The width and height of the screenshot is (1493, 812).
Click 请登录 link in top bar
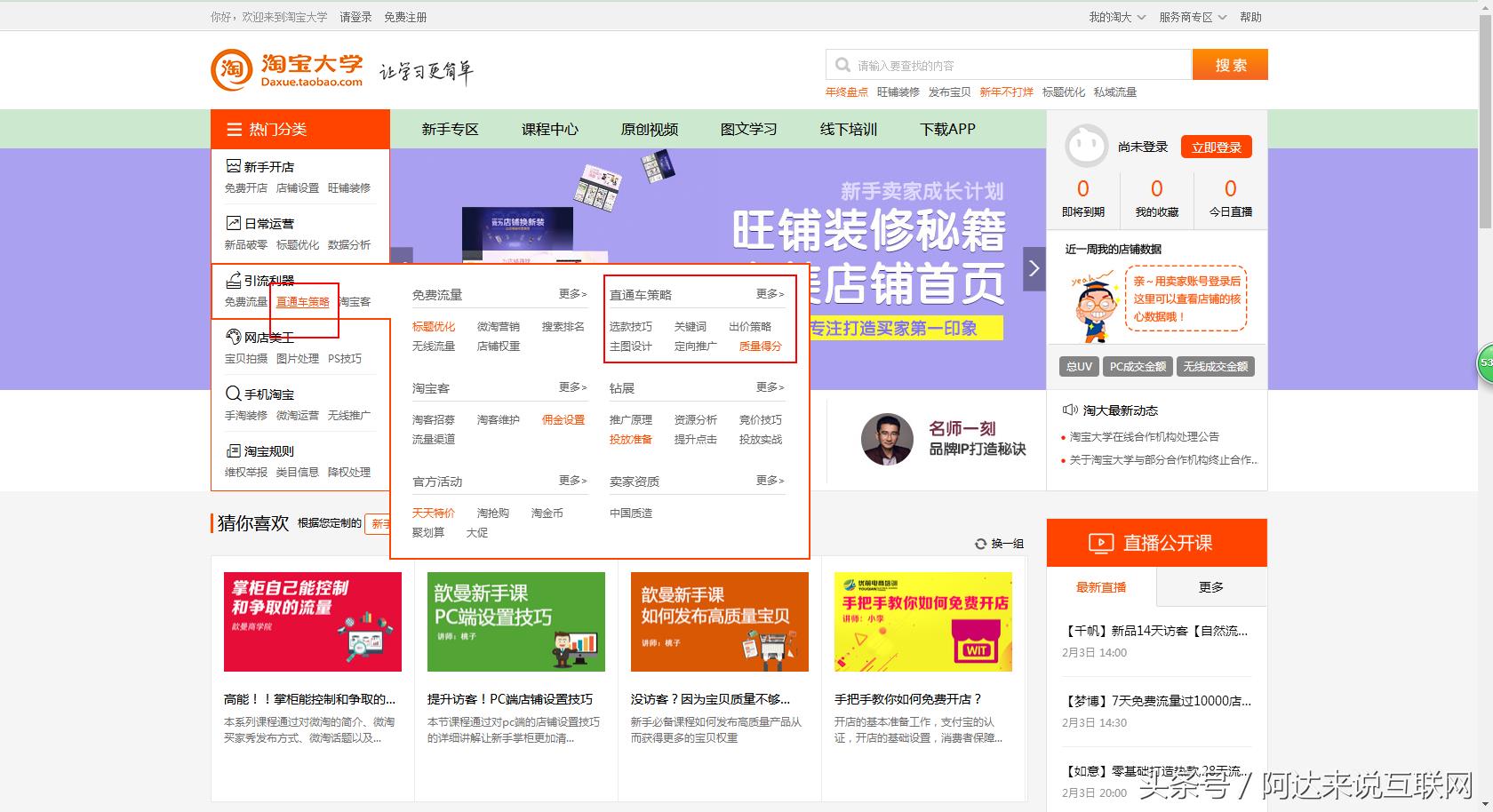point(355,17)
